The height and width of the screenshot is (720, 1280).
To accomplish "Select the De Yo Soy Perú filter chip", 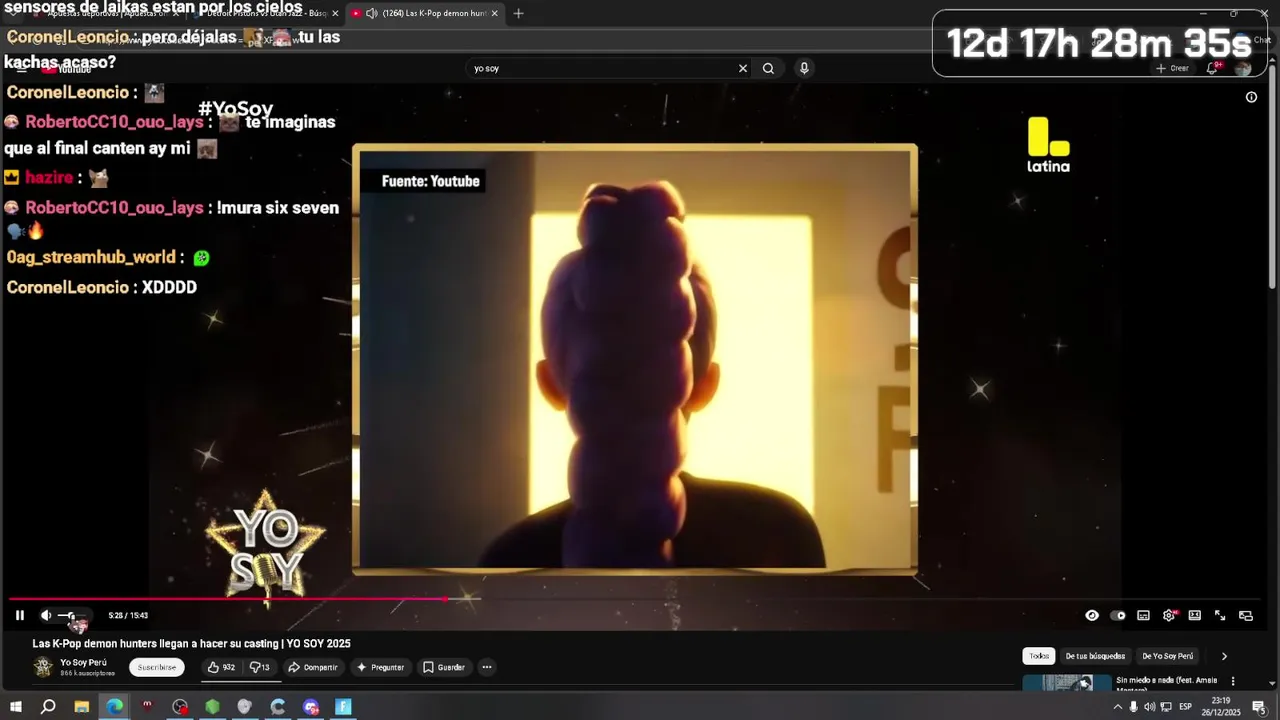I will (1167, 656).
